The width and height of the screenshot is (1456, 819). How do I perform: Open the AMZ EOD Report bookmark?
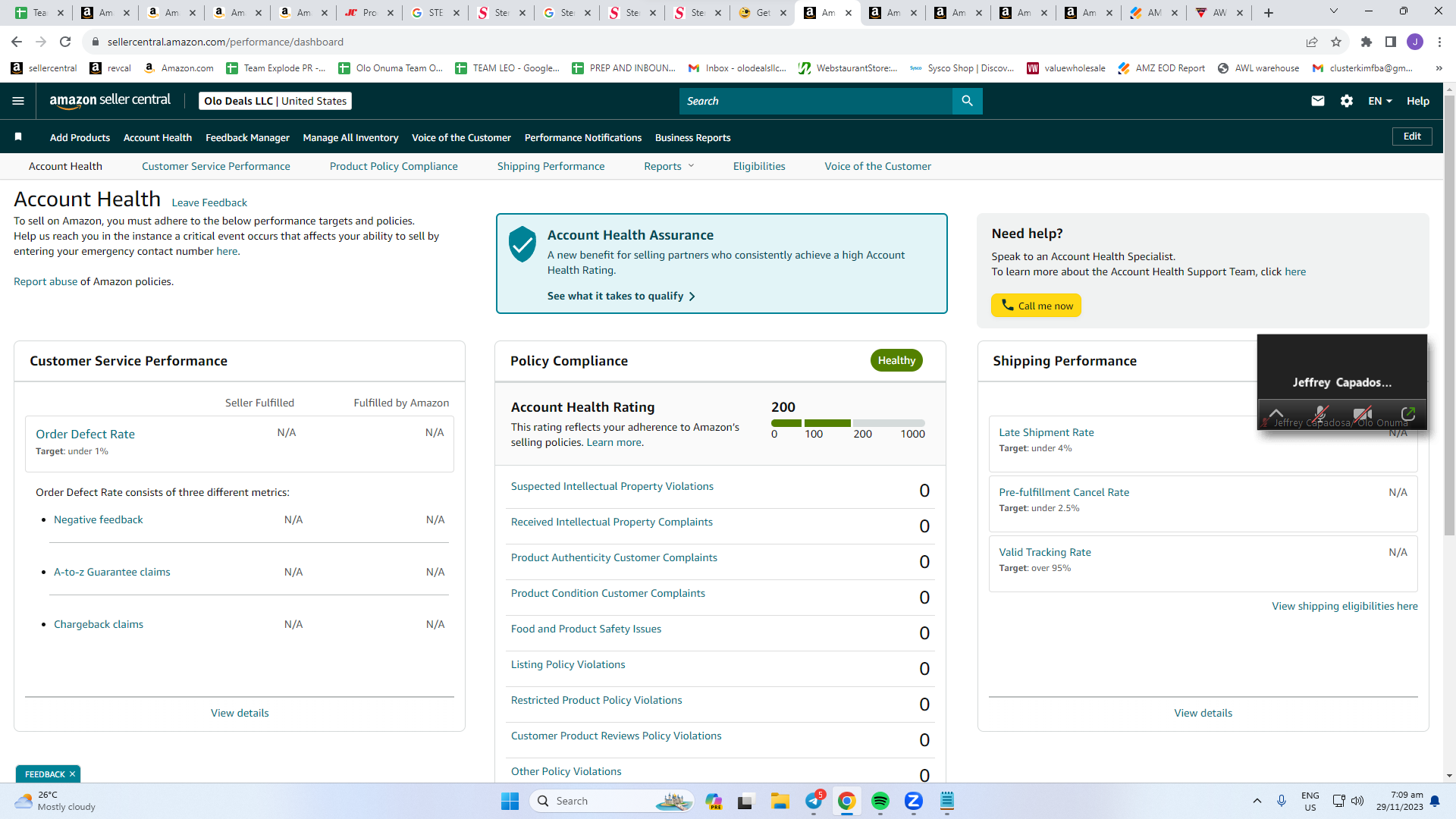tap(1161, 68)
